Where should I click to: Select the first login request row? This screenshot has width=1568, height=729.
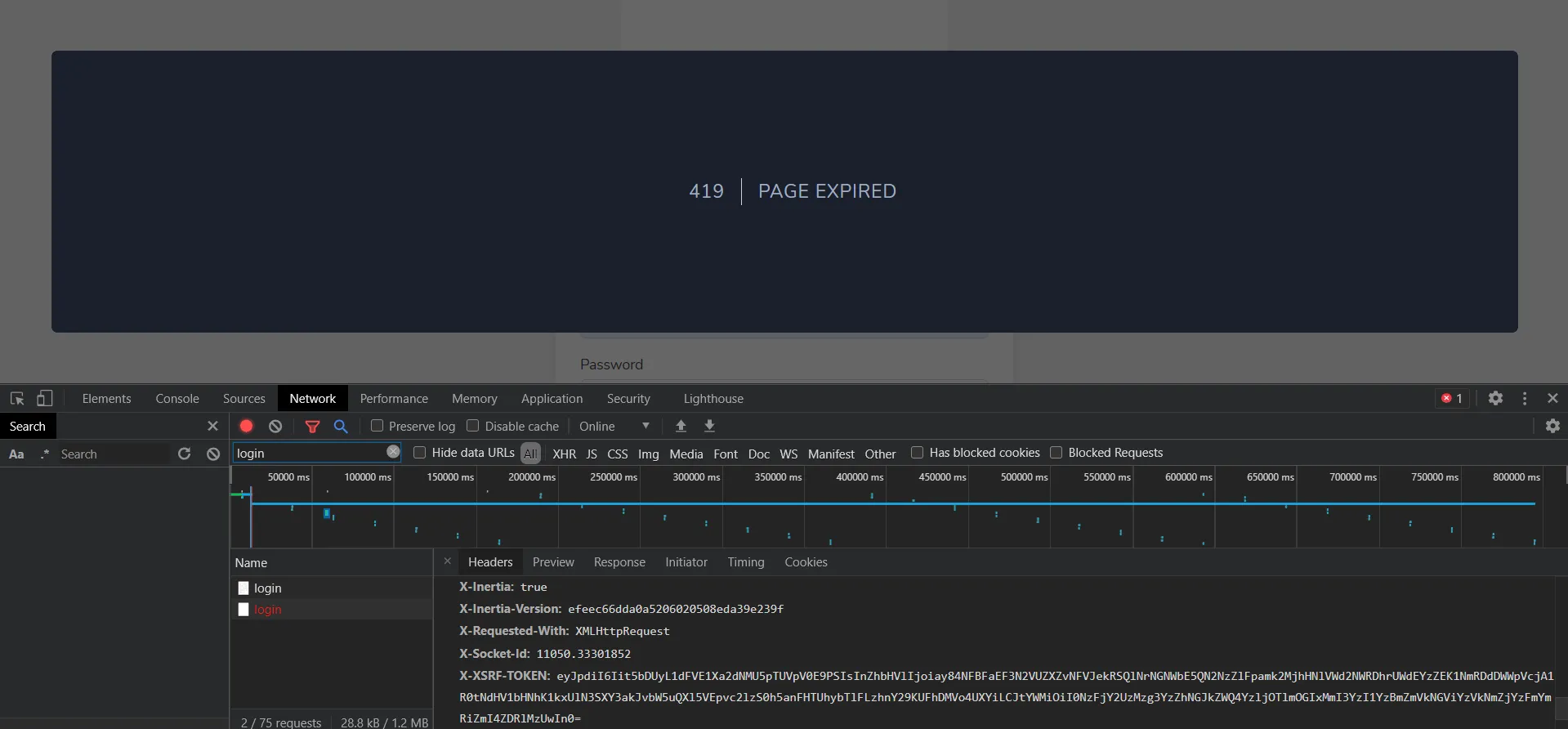331,588
